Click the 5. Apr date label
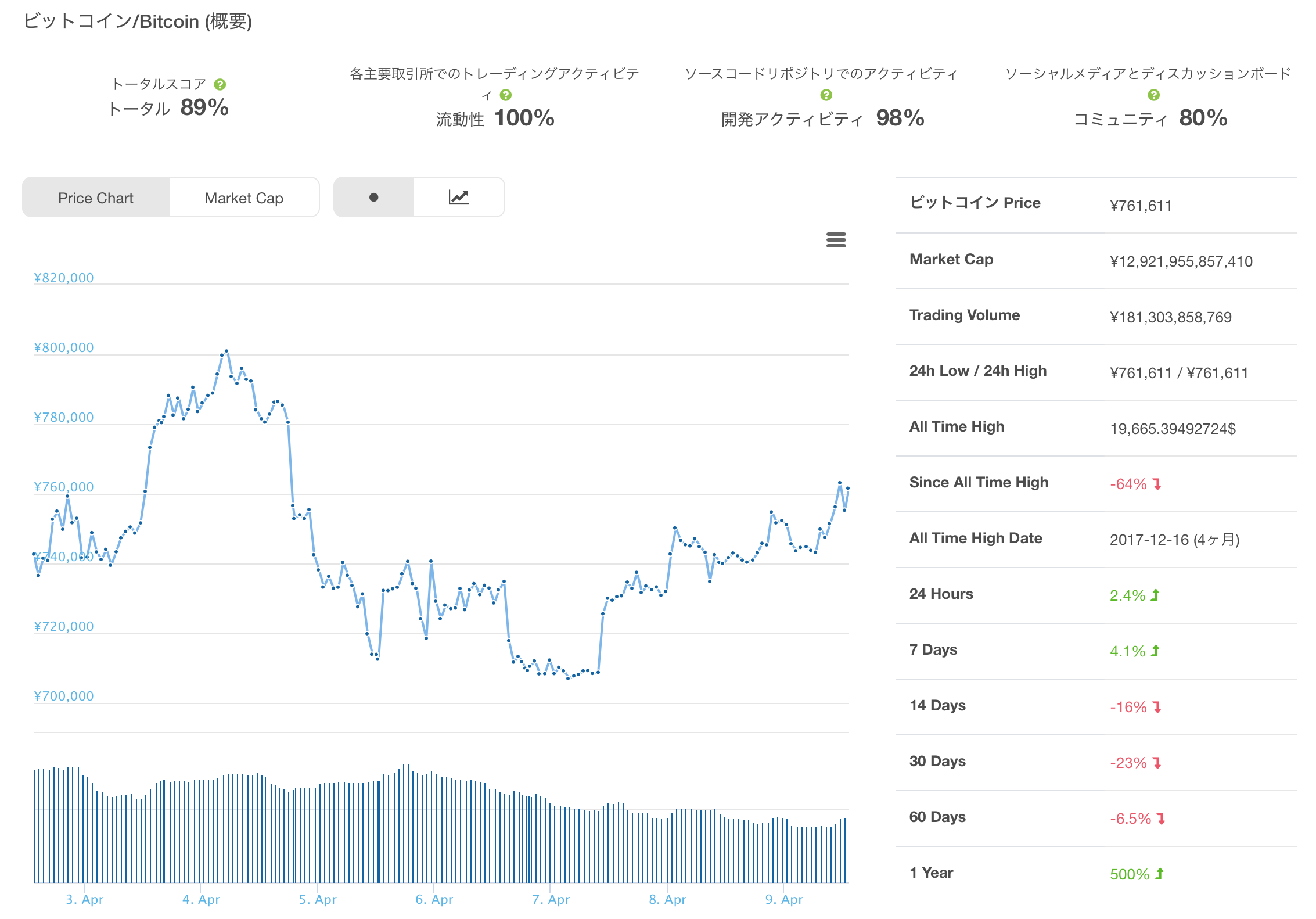This screenshot has height=919, width=1316. click(318, 899)
